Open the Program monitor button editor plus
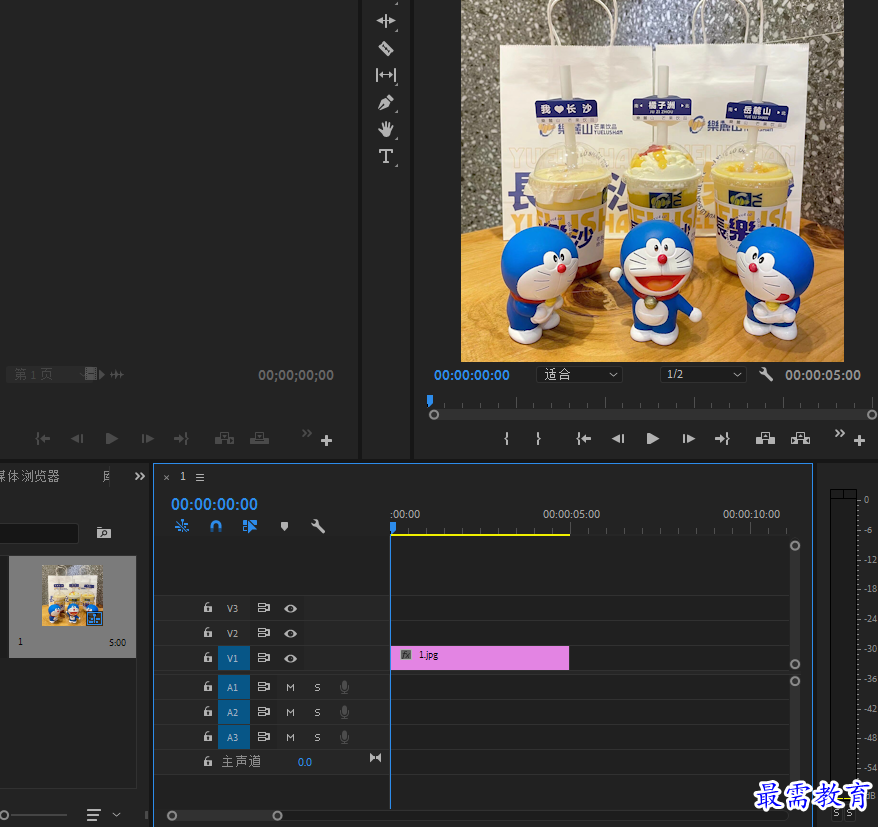The width and height of the screenshot is (878, 827). click(860, 441)
